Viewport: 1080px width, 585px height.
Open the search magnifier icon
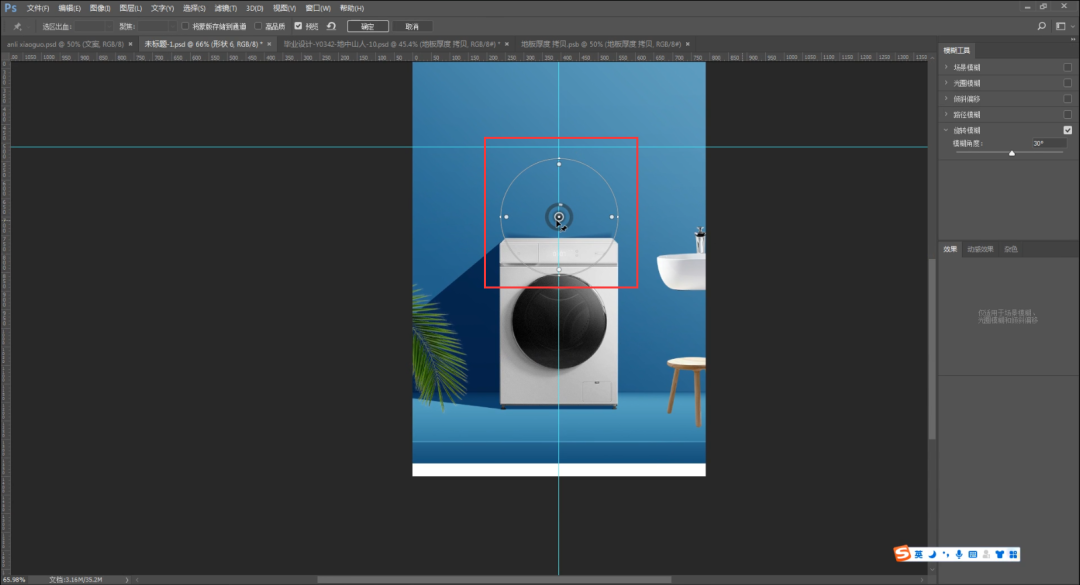coord(1041,26)
